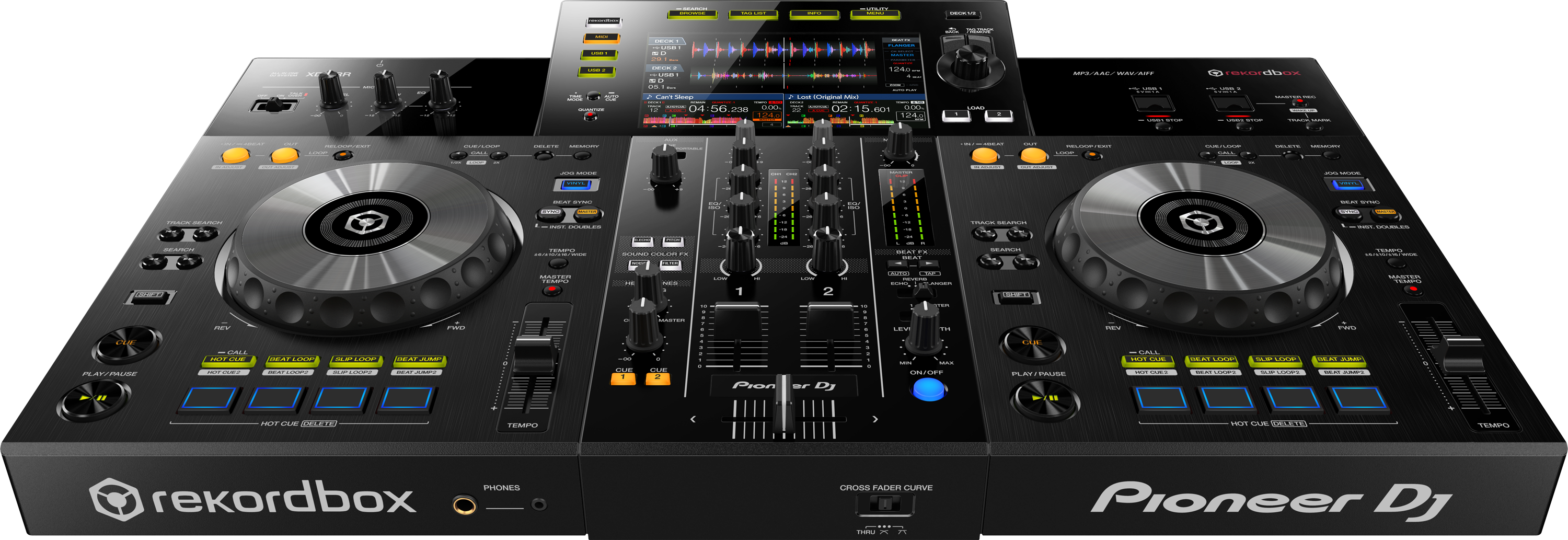Trigger the first performance pad on left deck
Image resolution: width=1568 pixels, height=540 pixels.
click(x=209, y=399)
